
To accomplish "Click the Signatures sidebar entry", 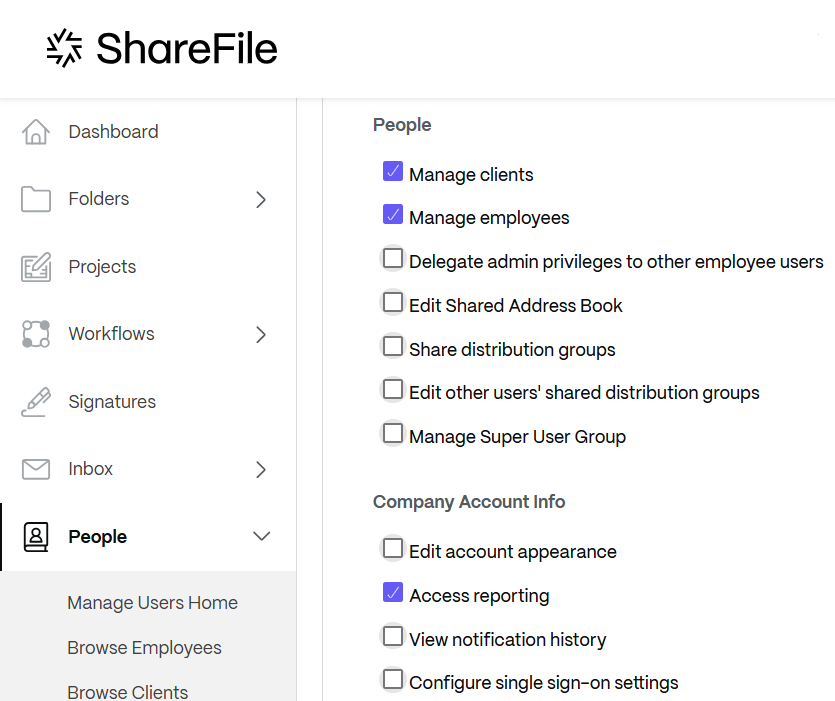I will click(x=112, y=401).
